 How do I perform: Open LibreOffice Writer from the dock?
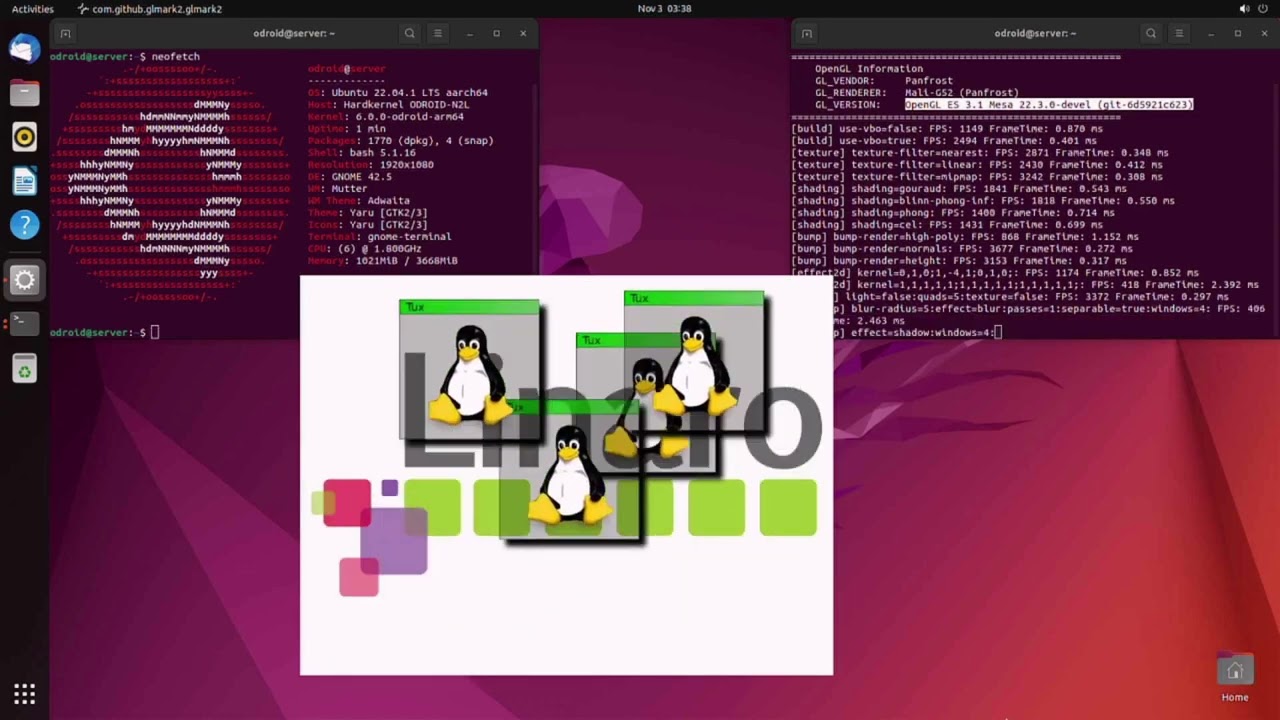[x=24, y=181]
